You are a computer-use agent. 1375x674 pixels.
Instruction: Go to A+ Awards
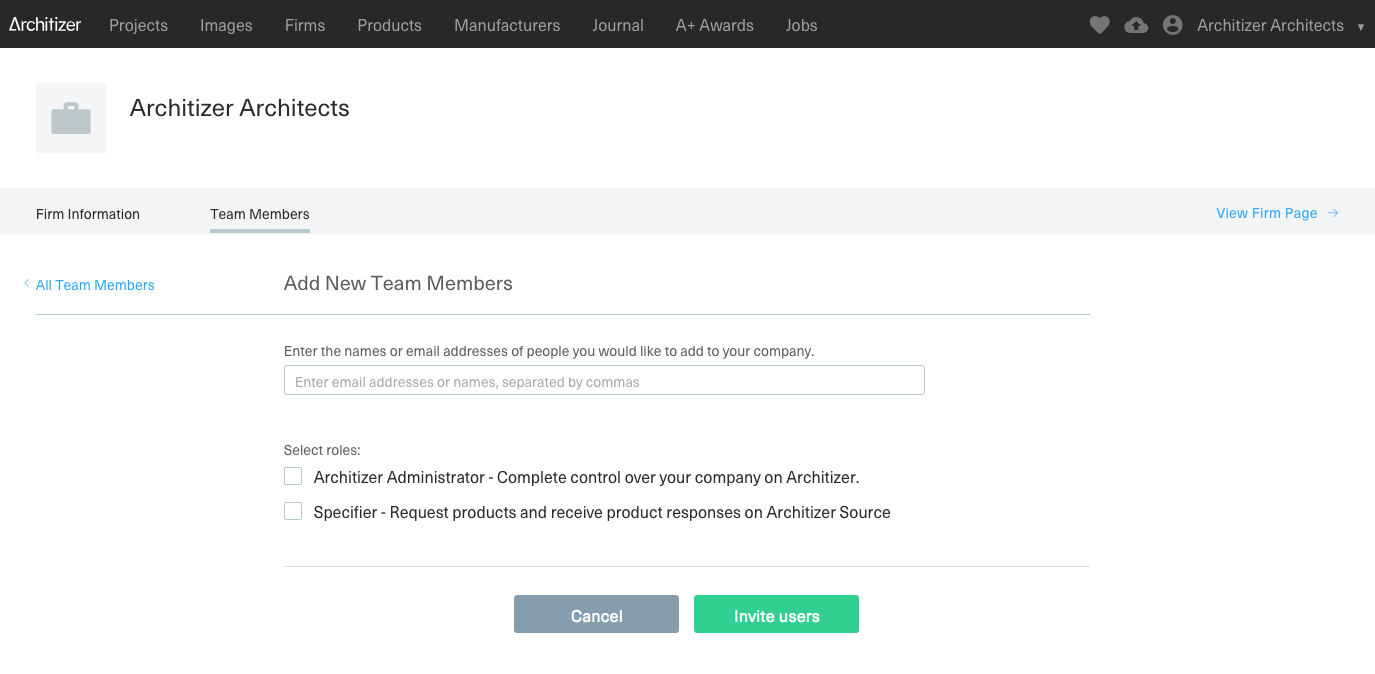[714, 25]
